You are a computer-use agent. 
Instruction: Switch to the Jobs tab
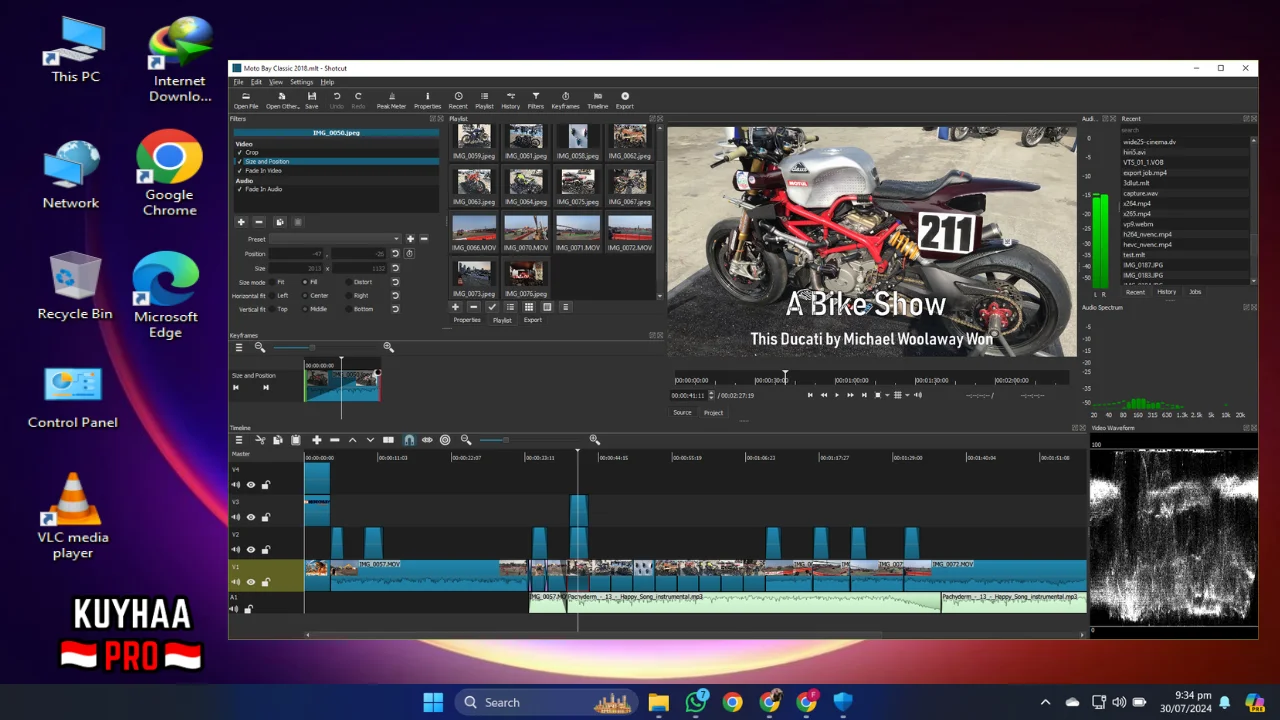[x=1195, y=292]
